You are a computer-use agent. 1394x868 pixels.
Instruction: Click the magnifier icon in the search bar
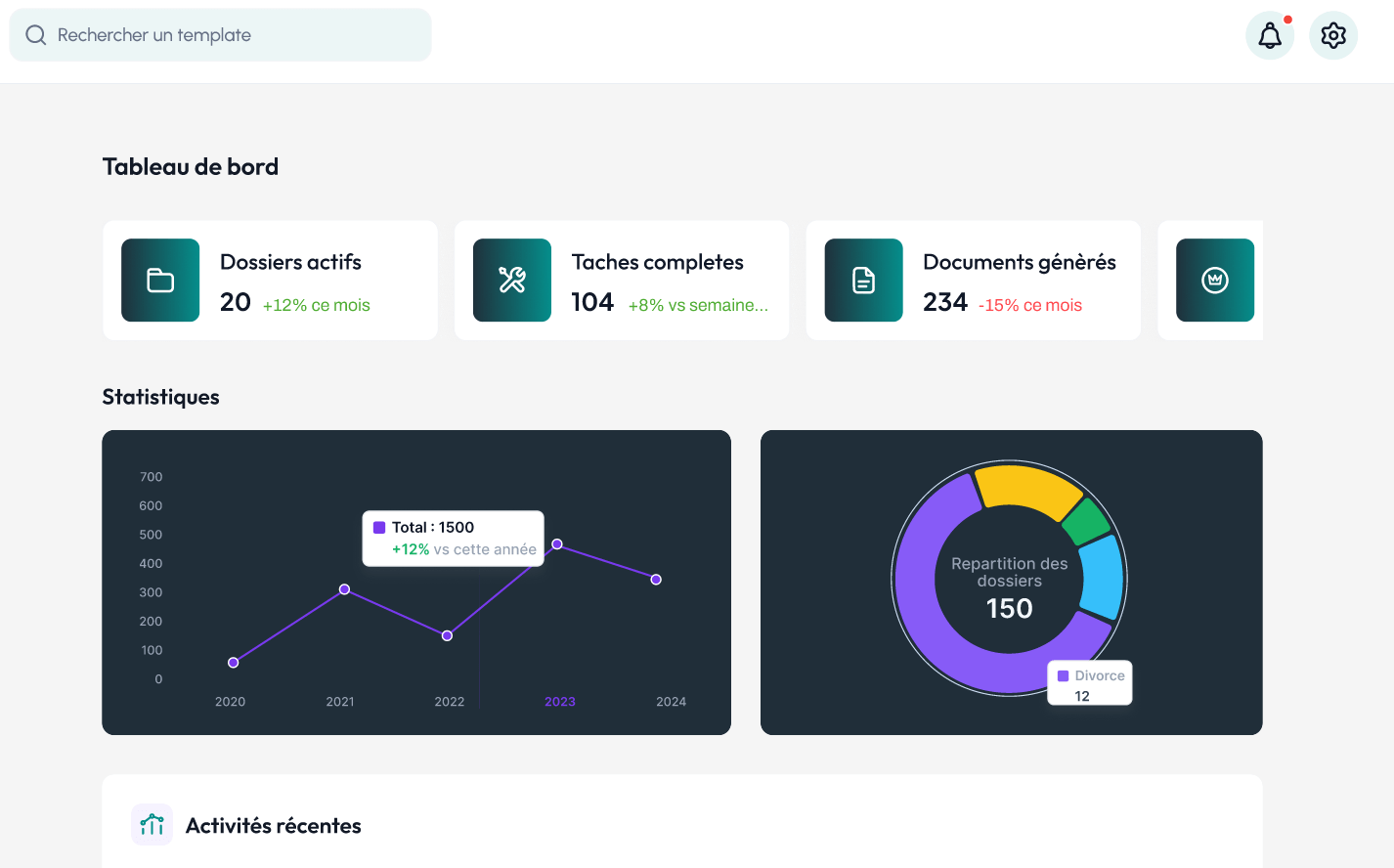36,34
